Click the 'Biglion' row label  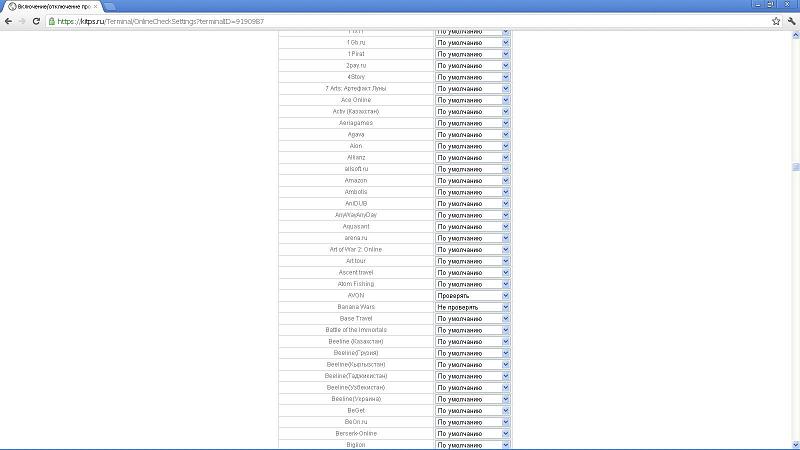click(x=356, y=445)
